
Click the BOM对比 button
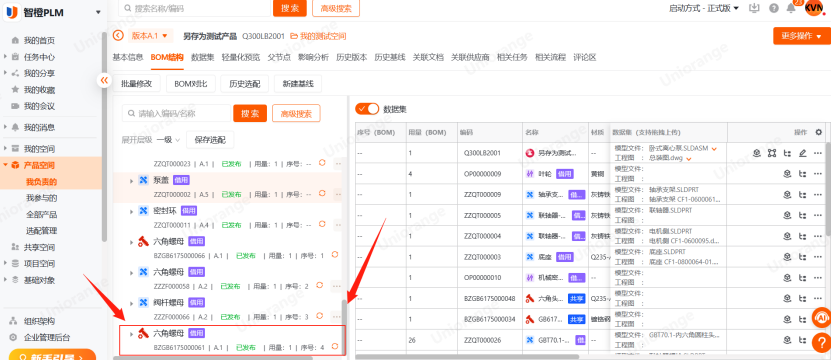click(190, 84)
